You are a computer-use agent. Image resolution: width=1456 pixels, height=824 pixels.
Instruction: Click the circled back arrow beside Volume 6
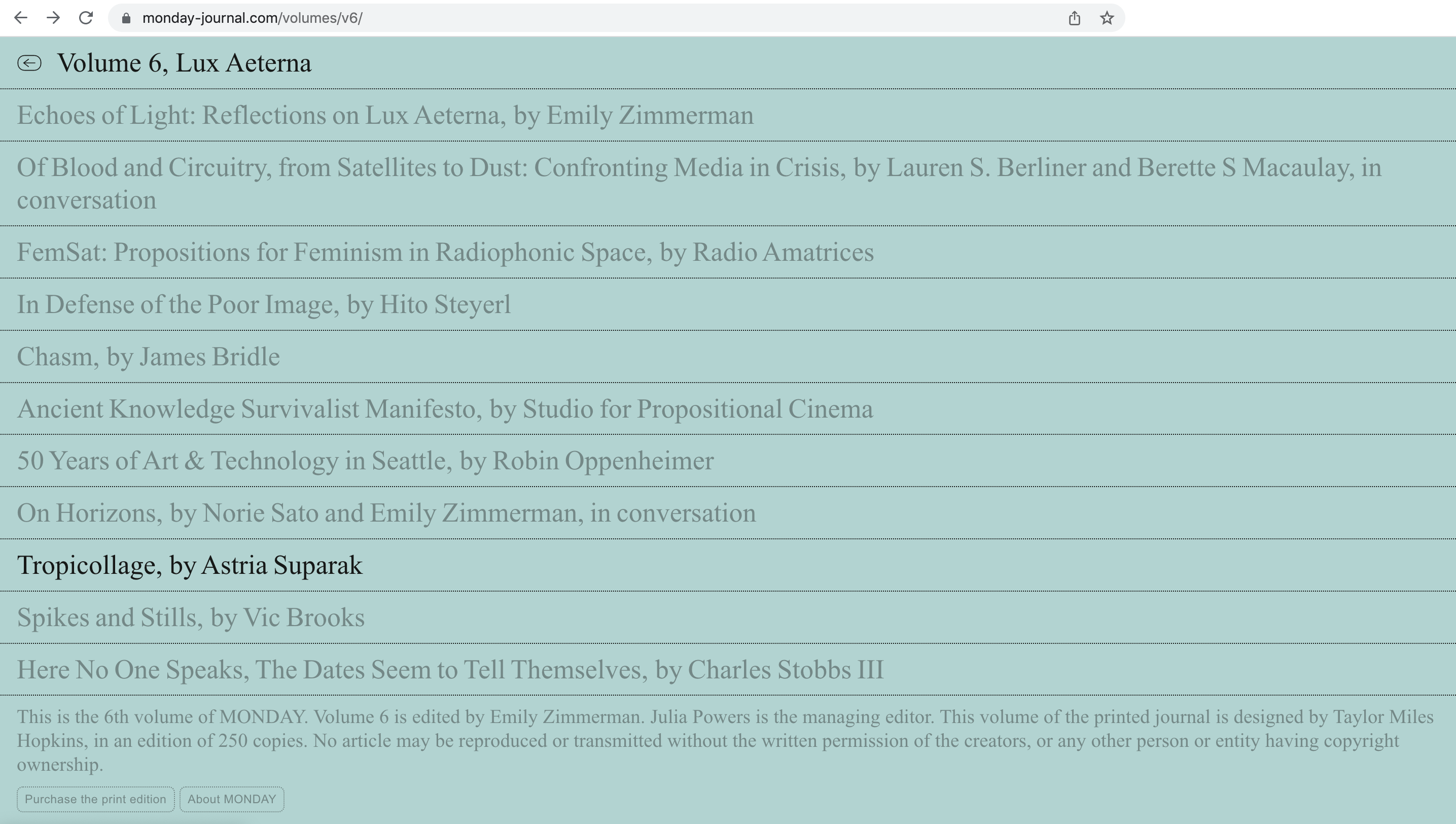coord(29,63)
